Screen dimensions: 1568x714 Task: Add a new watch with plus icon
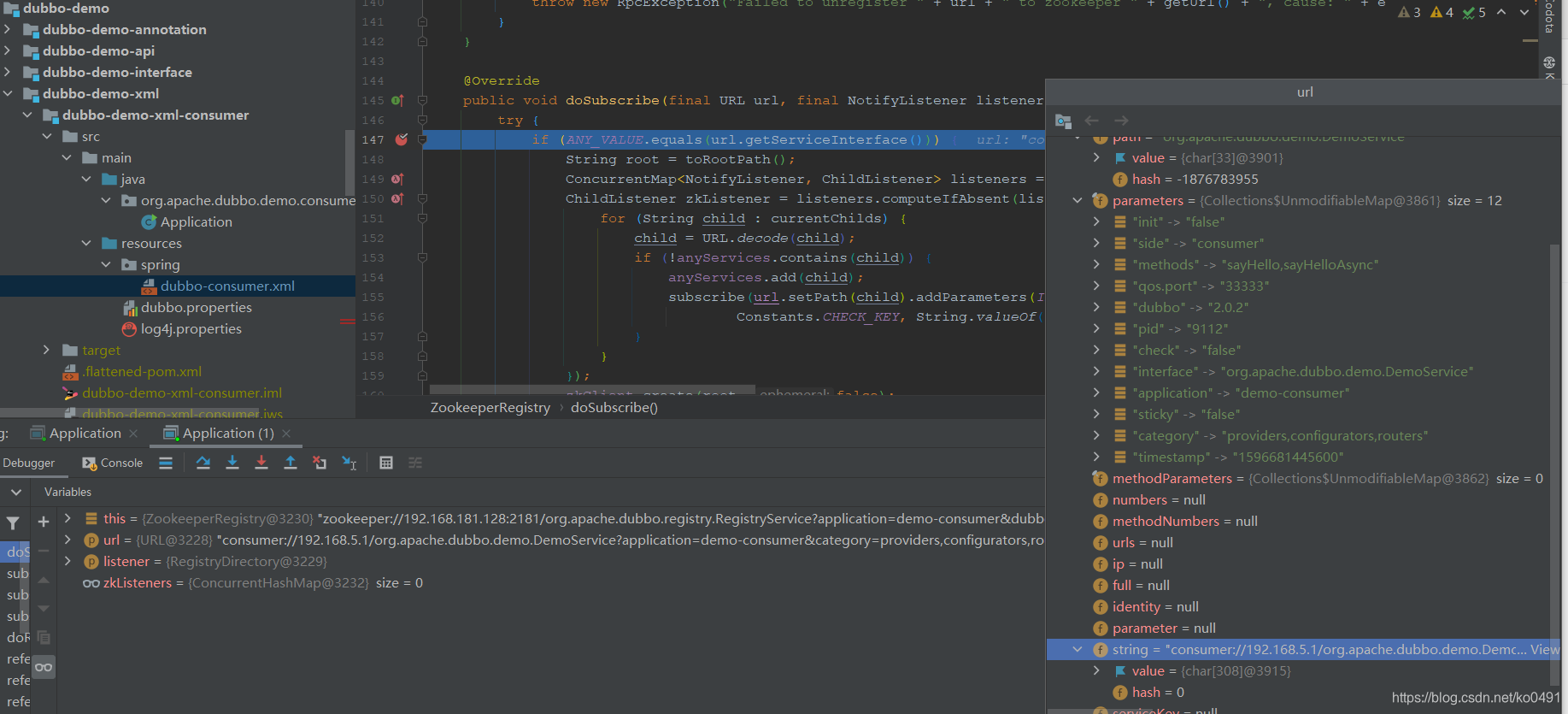(44, 522)
